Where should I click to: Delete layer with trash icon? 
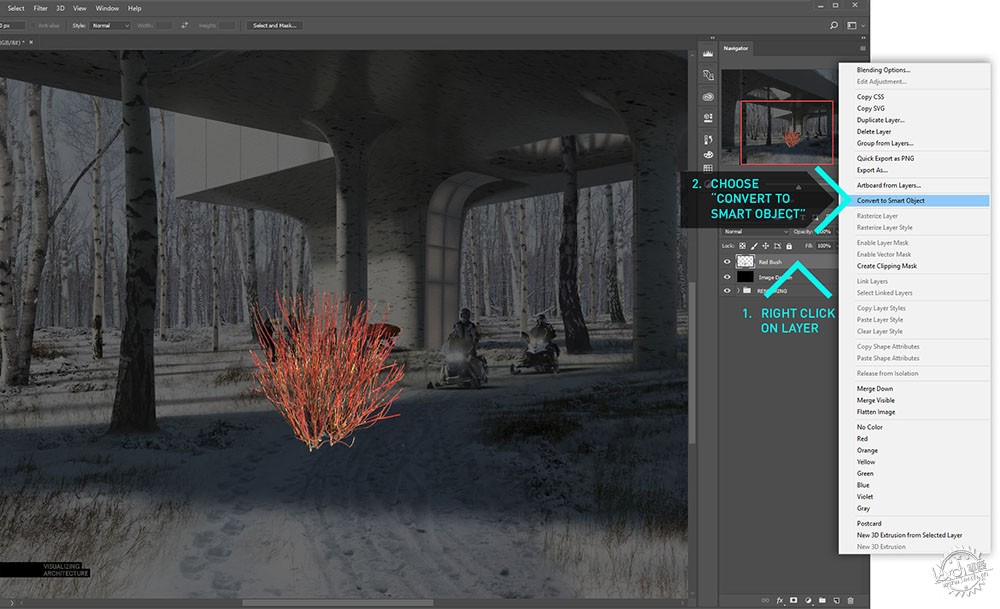coord(850,600)
